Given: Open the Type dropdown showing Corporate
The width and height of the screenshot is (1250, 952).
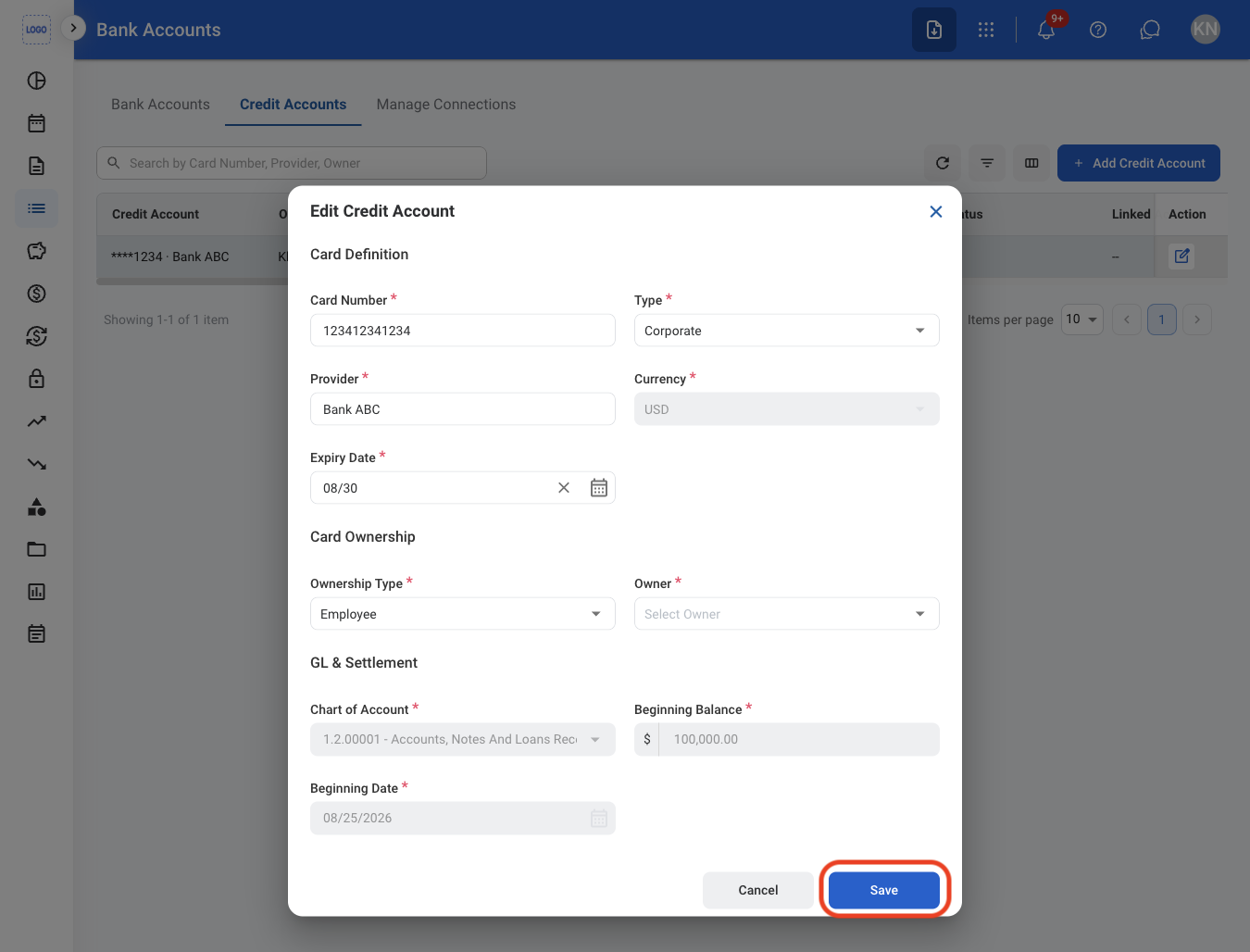Looking at the screenshot, I should point(787,331).
